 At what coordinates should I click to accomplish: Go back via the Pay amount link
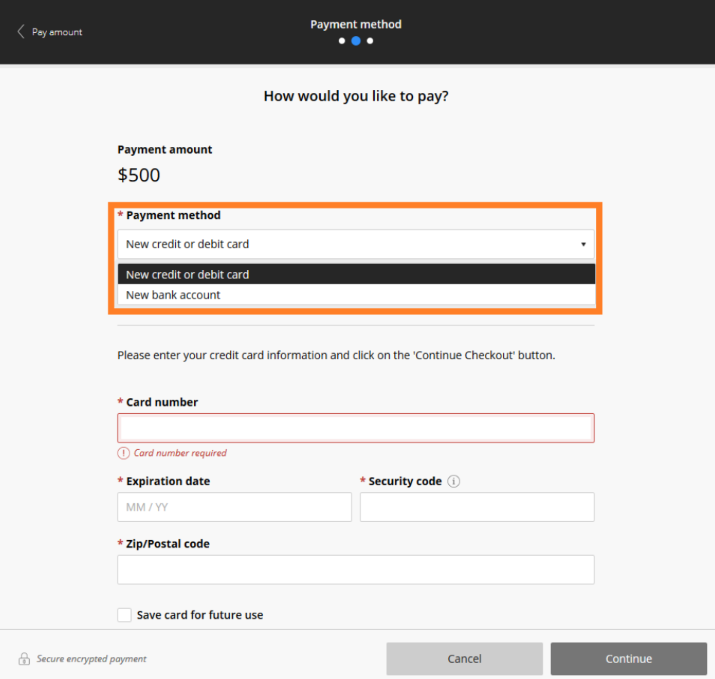(x=57, y=32)
